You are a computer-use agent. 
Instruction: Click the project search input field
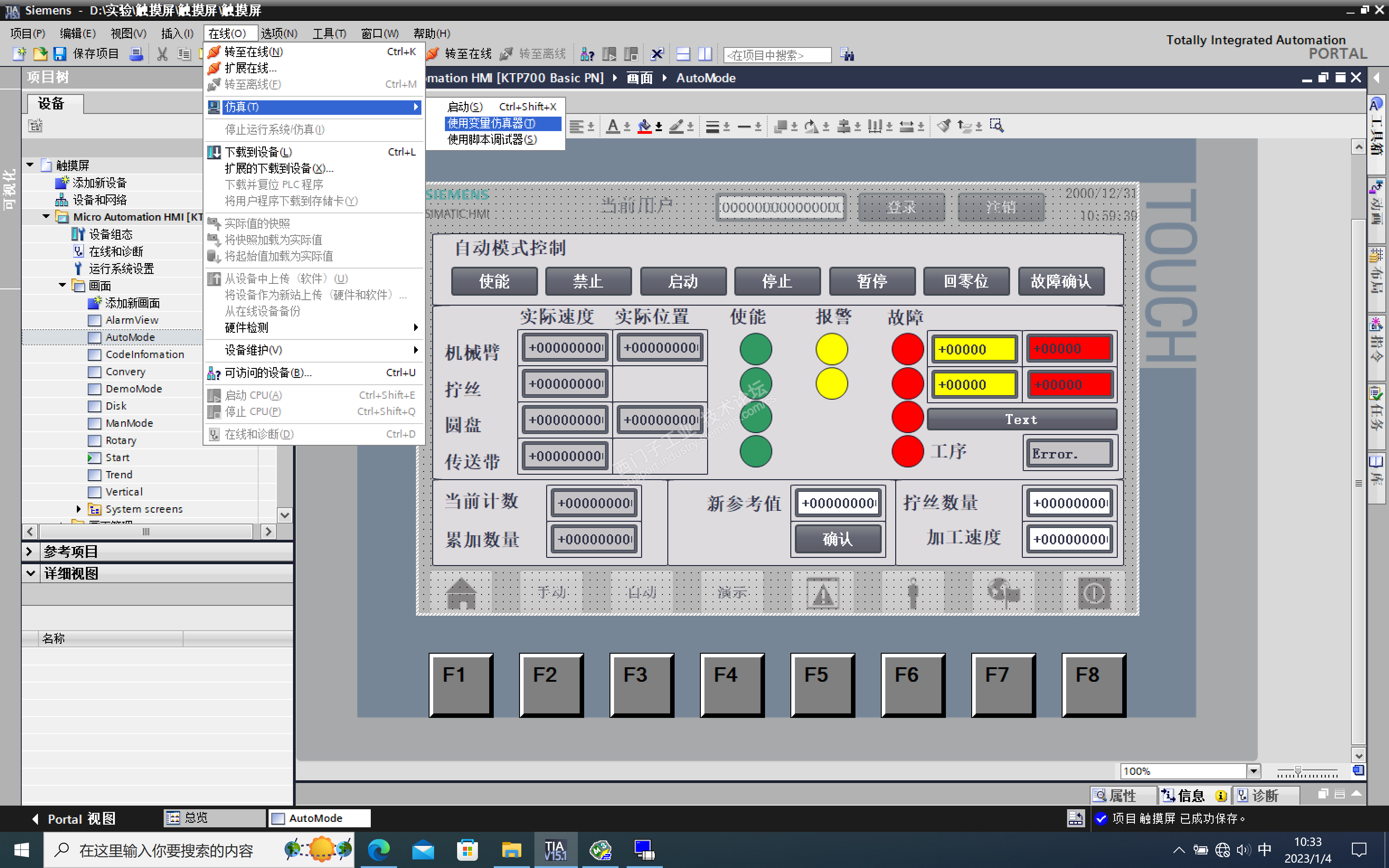point(777,55)
